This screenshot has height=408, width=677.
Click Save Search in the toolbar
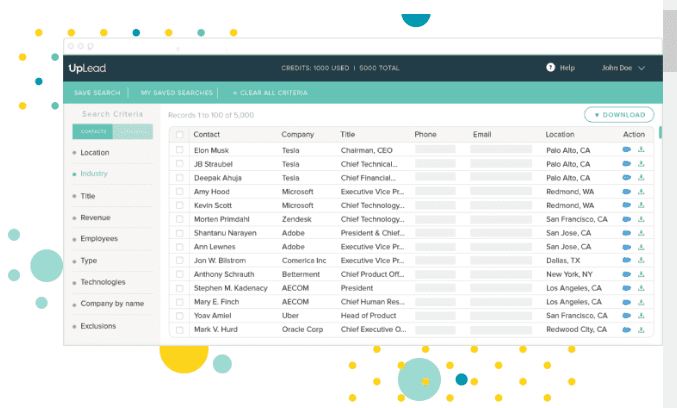tap(97, 93)
